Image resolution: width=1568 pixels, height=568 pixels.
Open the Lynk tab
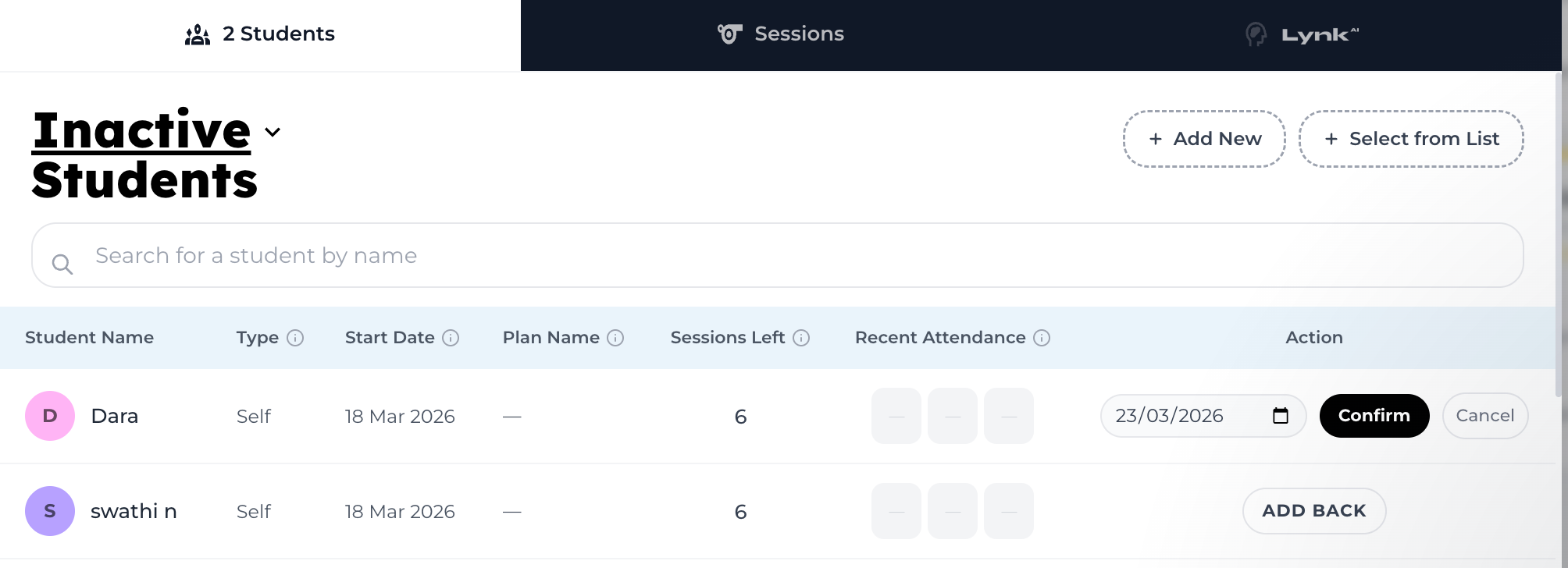1301,34
